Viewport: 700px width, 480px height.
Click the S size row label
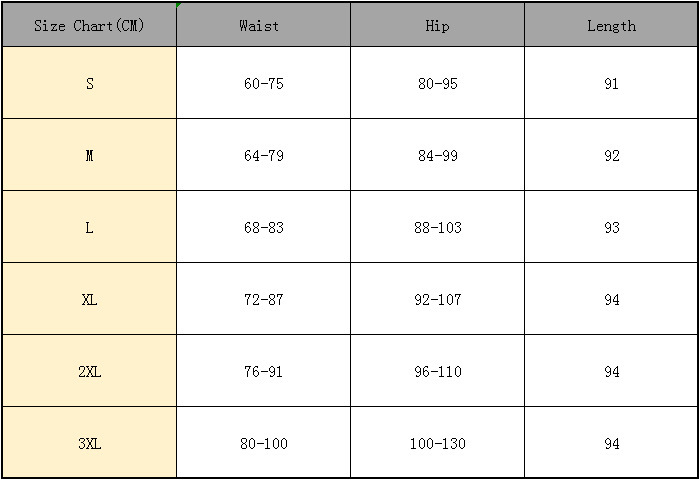coord(89,84)
